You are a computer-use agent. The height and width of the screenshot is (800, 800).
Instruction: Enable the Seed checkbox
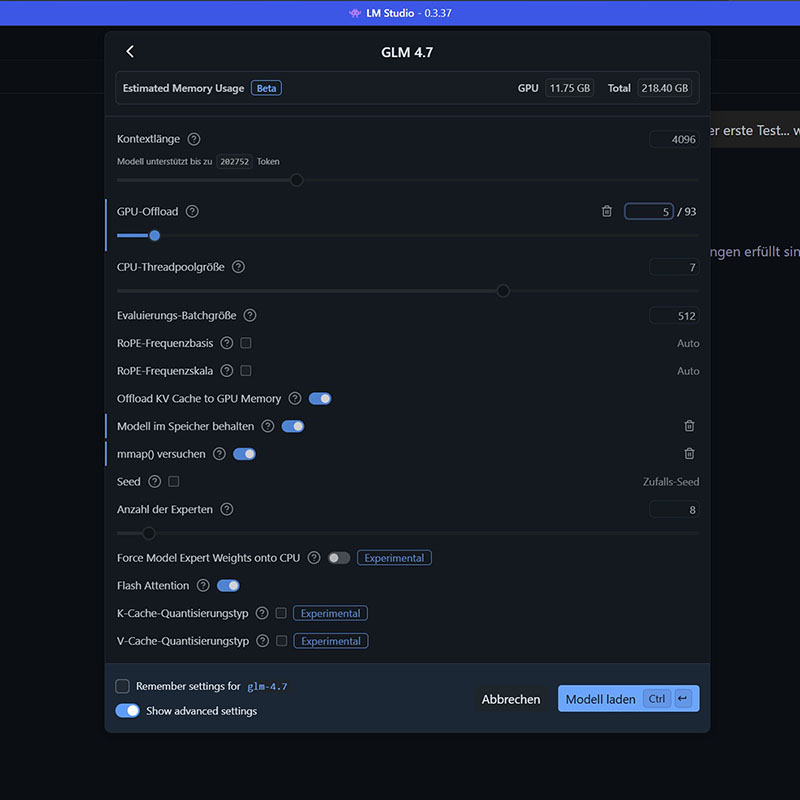click(173, 481)
